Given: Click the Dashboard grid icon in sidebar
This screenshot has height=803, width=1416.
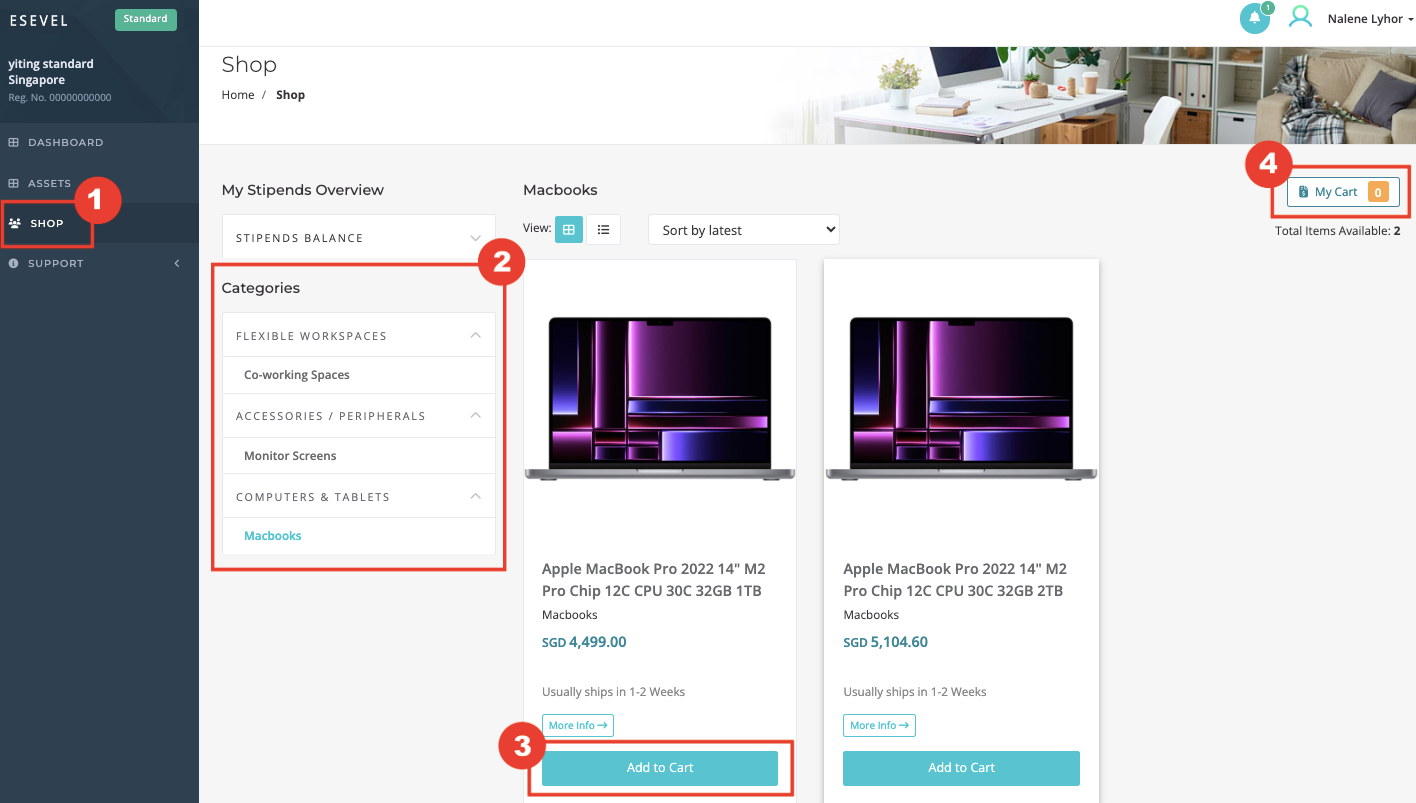Looking at the screenshot, I should click(x=13, y=143).
